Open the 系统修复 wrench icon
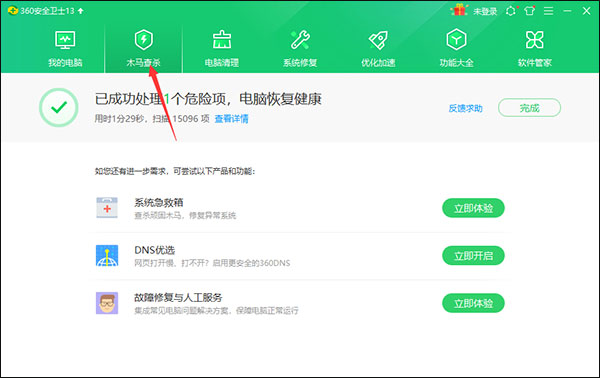 point(300,40)
